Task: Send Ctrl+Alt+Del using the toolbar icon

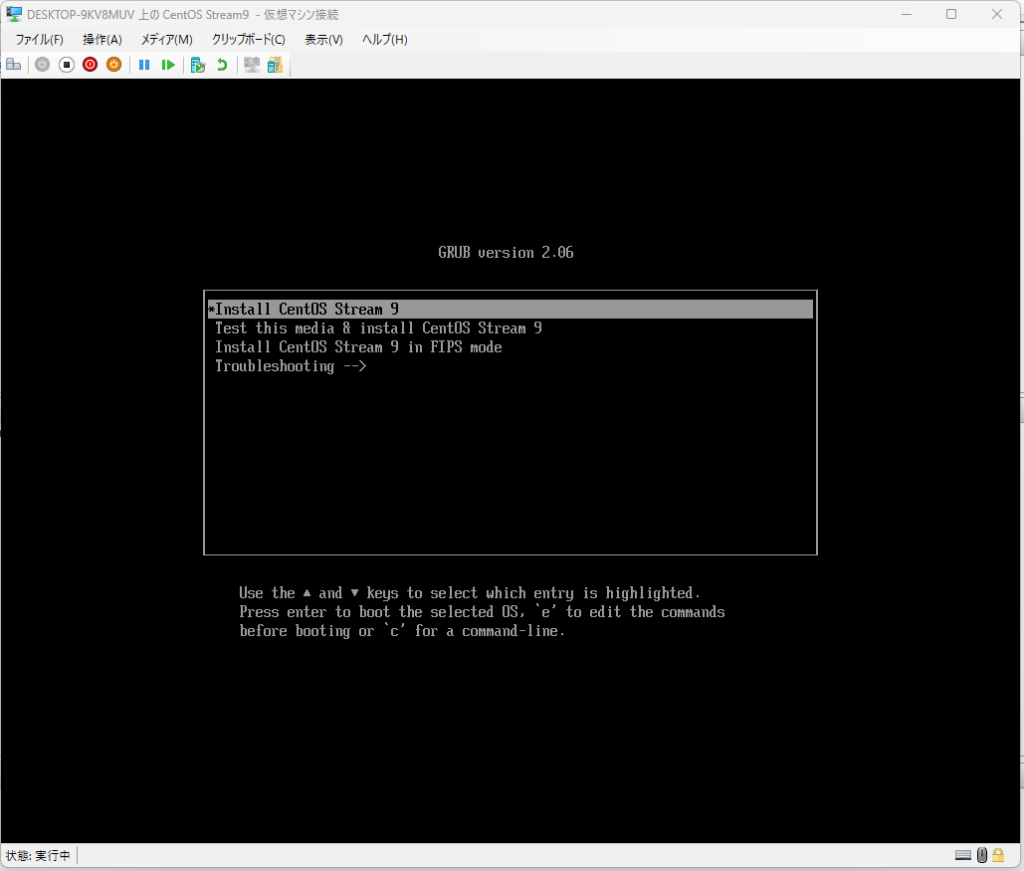Action: pyautogui.click(x=13, y=64)
